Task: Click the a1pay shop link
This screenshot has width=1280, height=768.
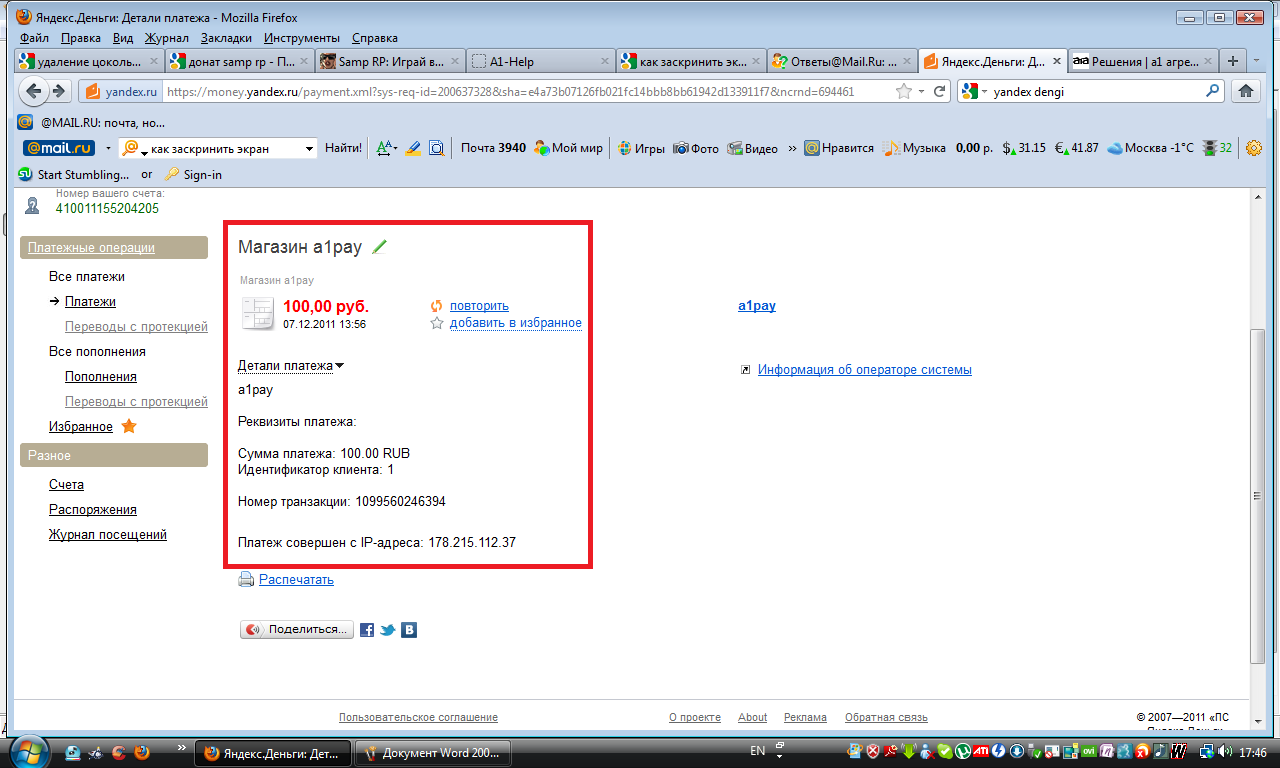Action: coord(757,306)
